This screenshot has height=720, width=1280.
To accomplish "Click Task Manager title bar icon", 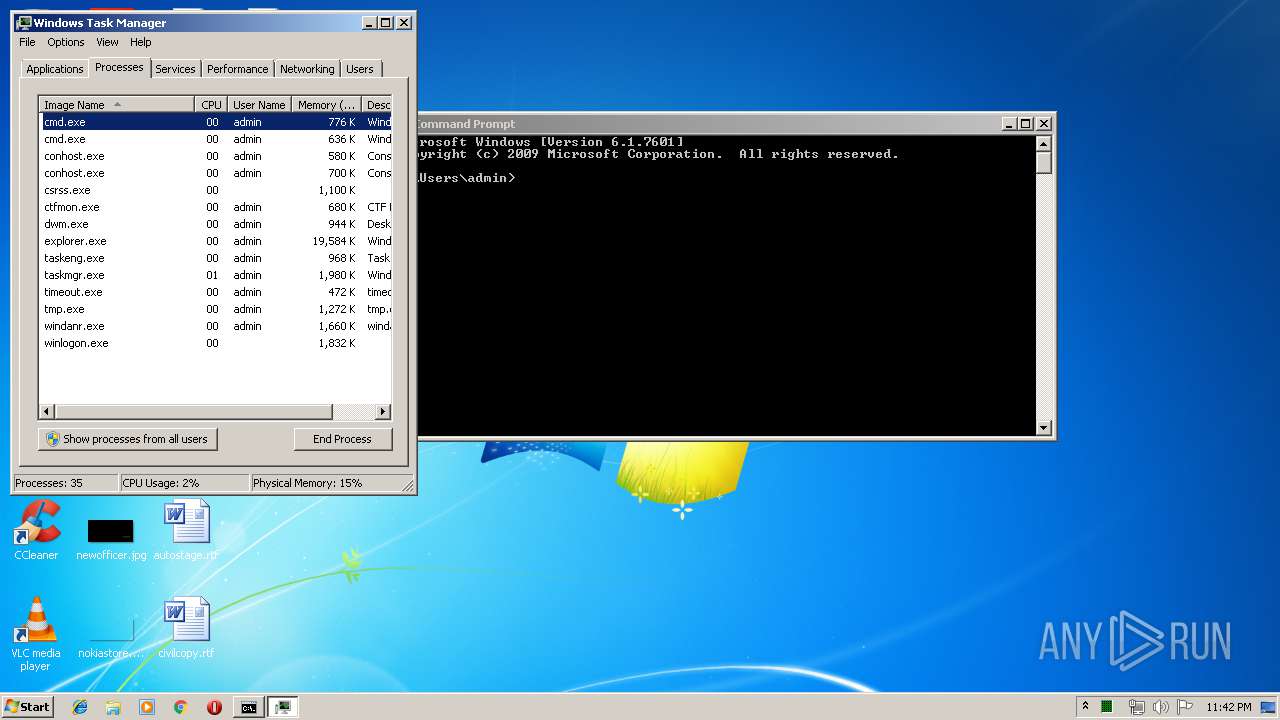I will click(x=24, y=22).
